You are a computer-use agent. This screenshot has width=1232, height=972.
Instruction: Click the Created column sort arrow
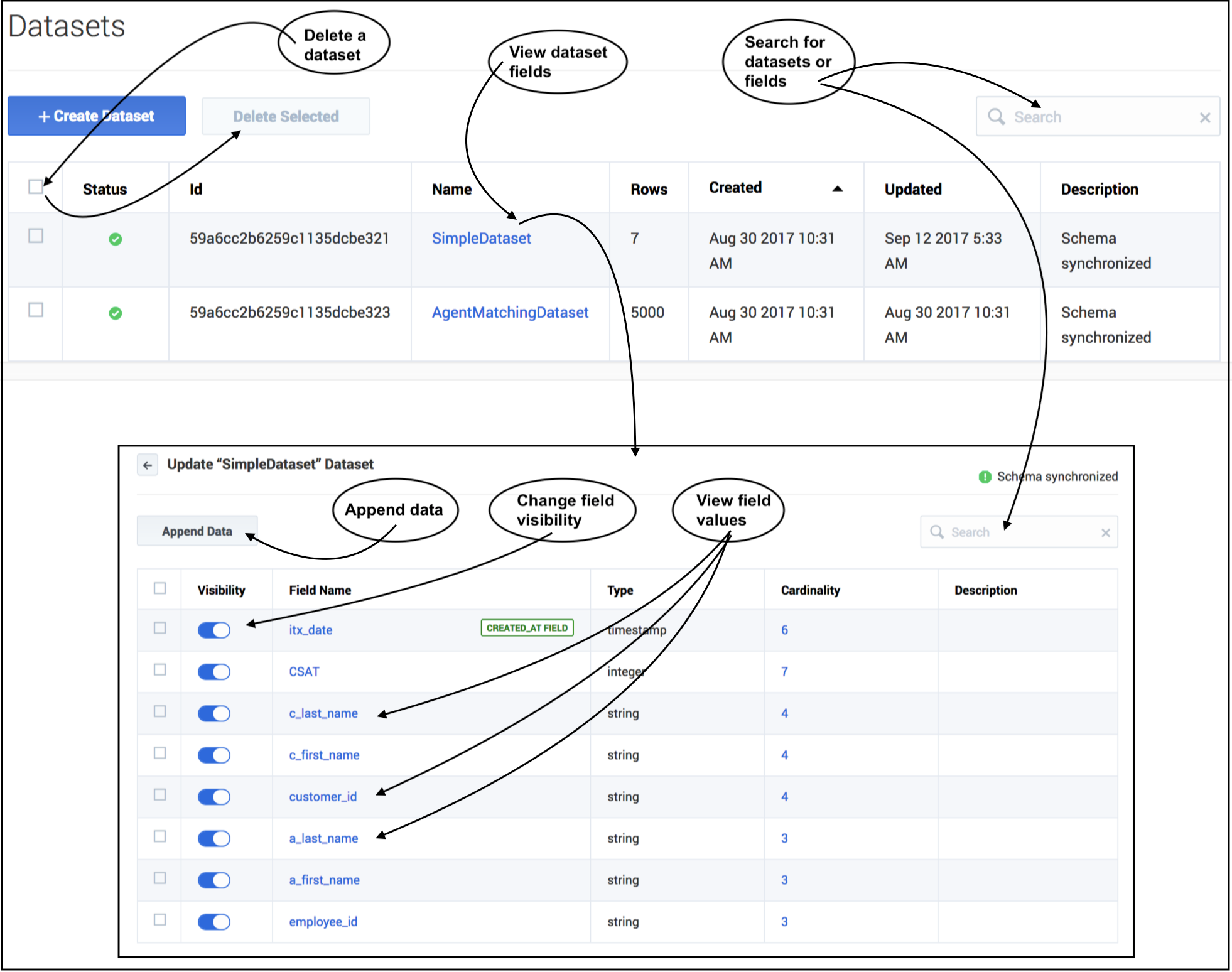838,188
